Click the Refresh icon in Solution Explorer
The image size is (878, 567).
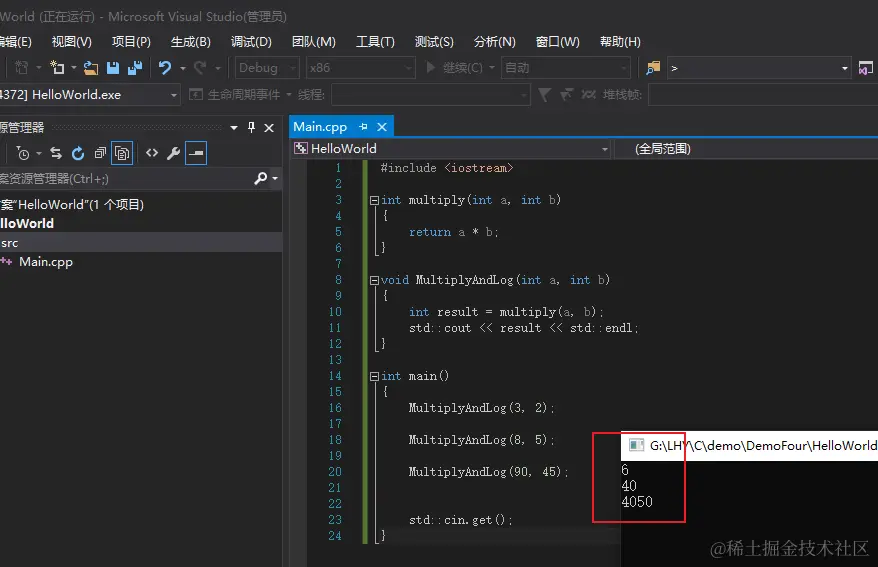[78, 153]
